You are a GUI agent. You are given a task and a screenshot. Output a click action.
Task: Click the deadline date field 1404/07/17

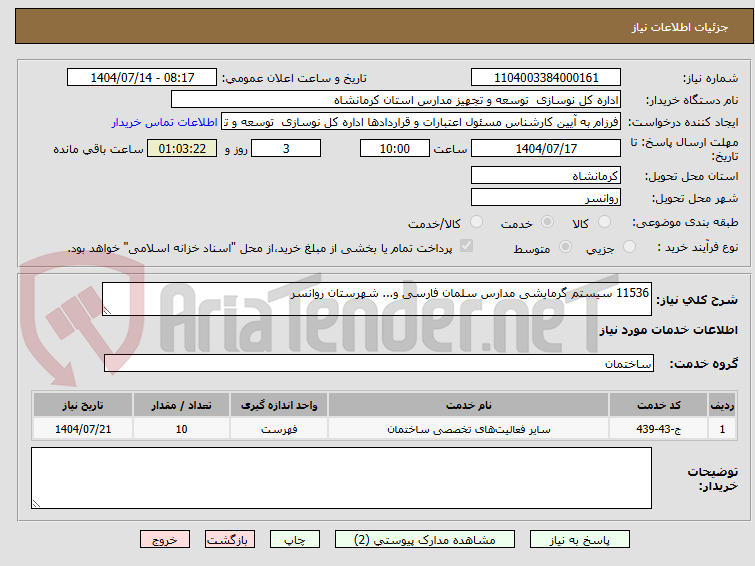[546, 148]
